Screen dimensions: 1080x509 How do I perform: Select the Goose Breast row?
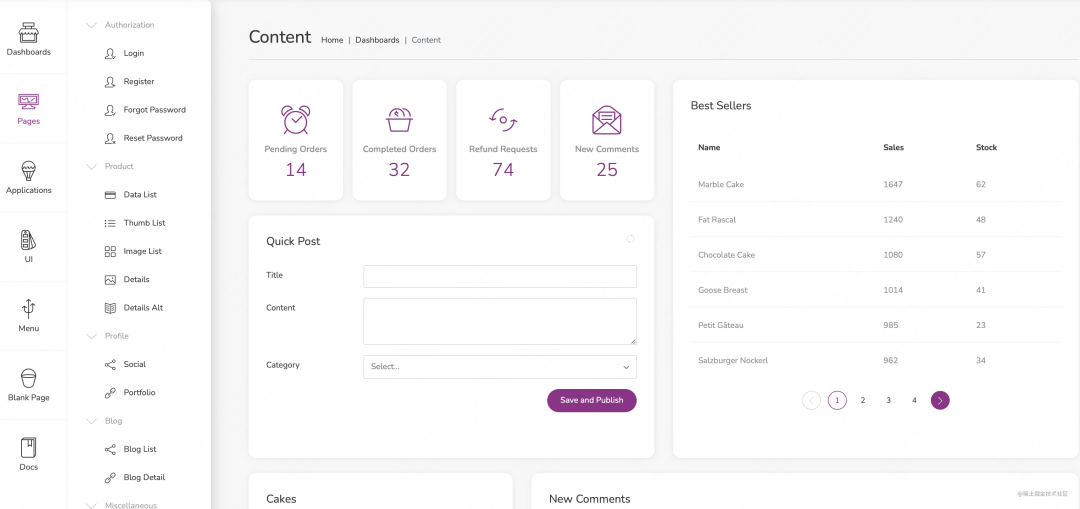point(875,290)
